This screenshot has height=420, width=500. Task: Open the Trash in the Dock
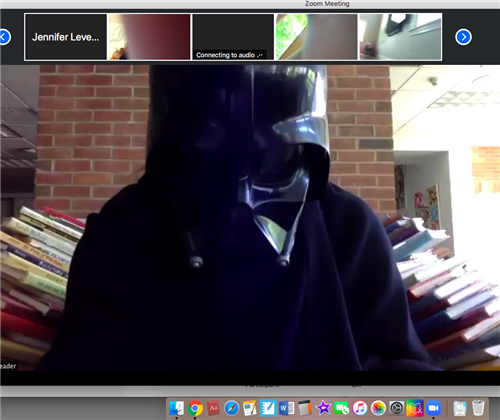pos(478,408)
